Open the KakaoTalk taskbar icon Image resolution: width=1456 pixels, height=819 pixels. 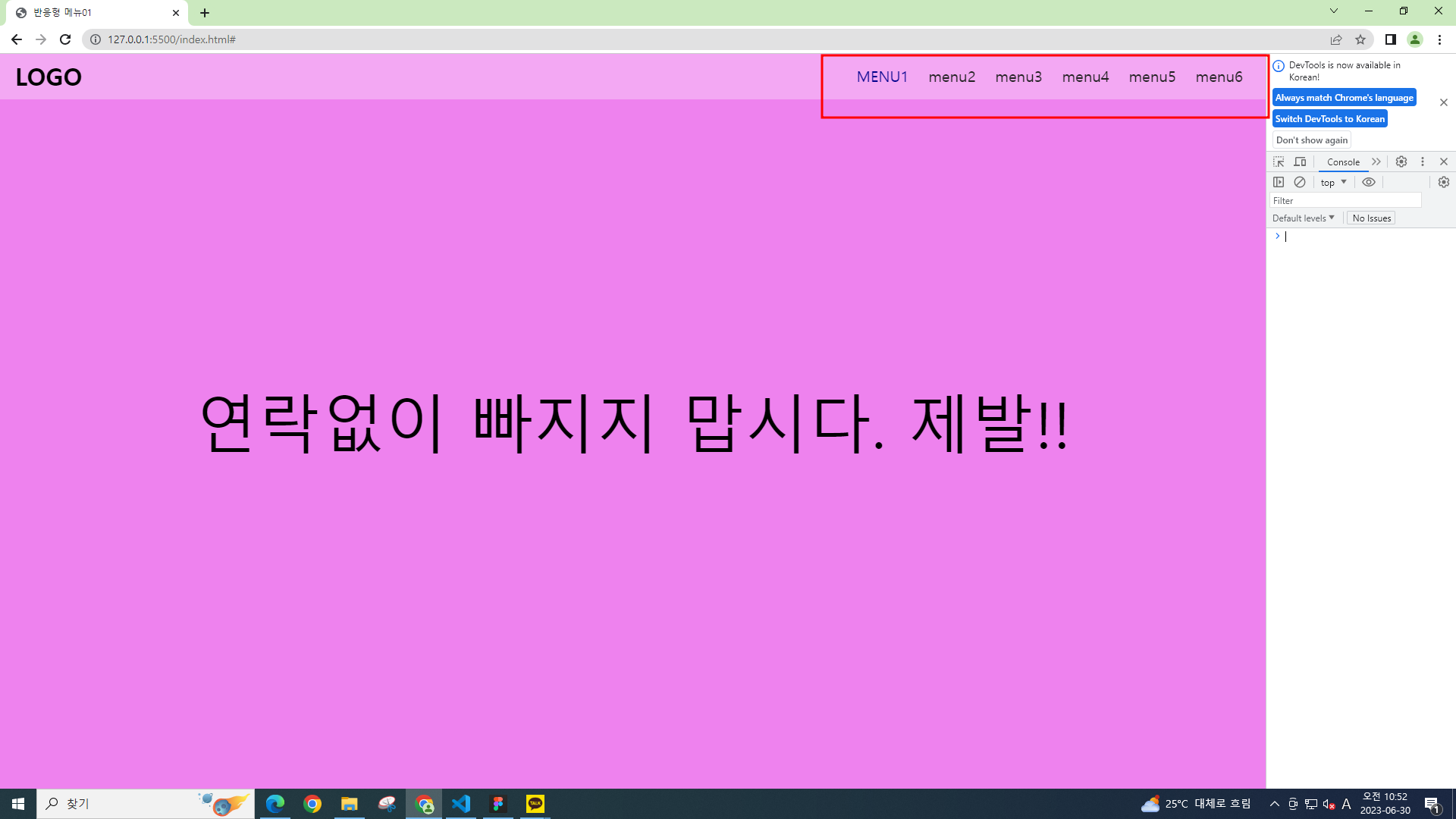(535, 803)
